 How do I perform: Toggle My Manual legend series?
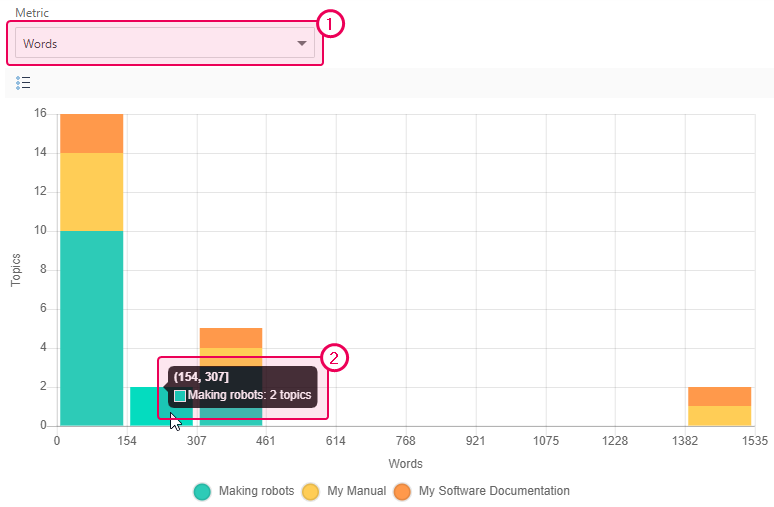(x=310, y=492)
